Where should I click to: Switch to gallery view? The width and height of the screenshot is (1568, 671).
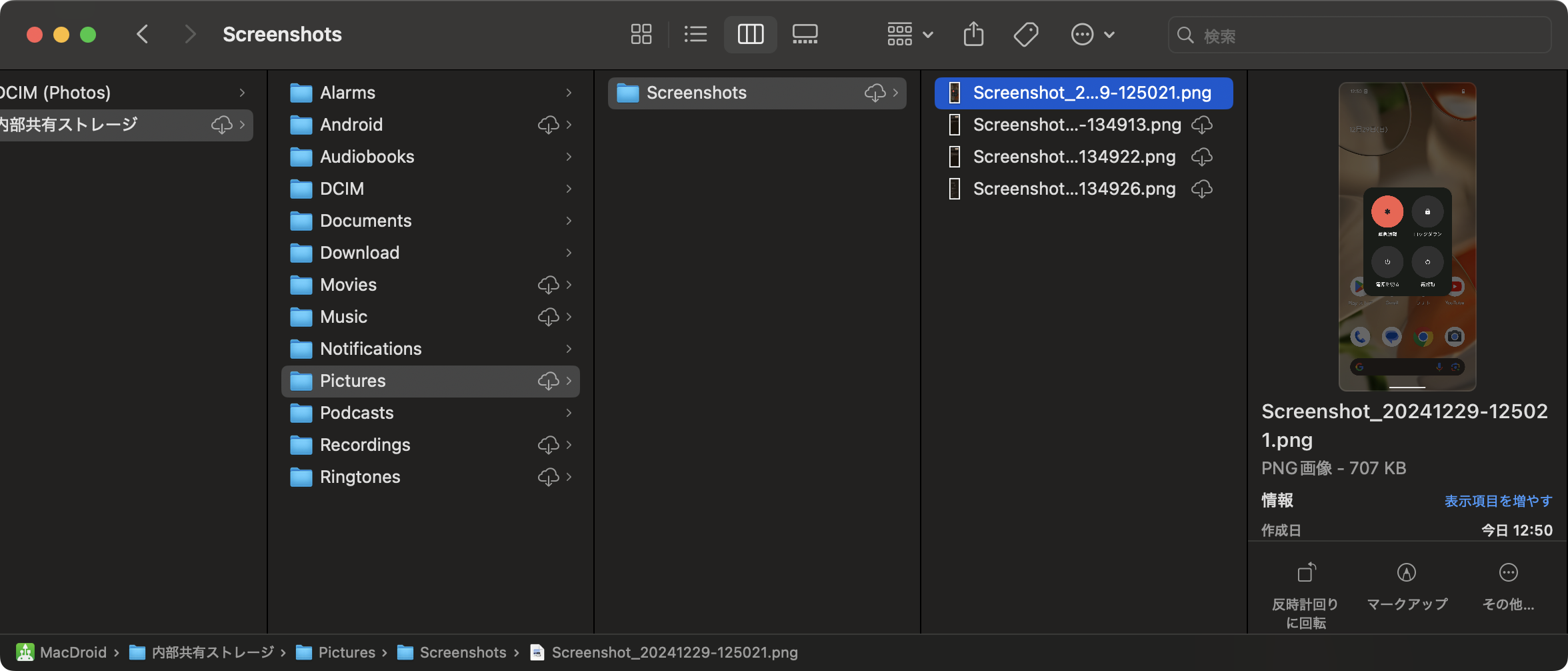(805, 34)
